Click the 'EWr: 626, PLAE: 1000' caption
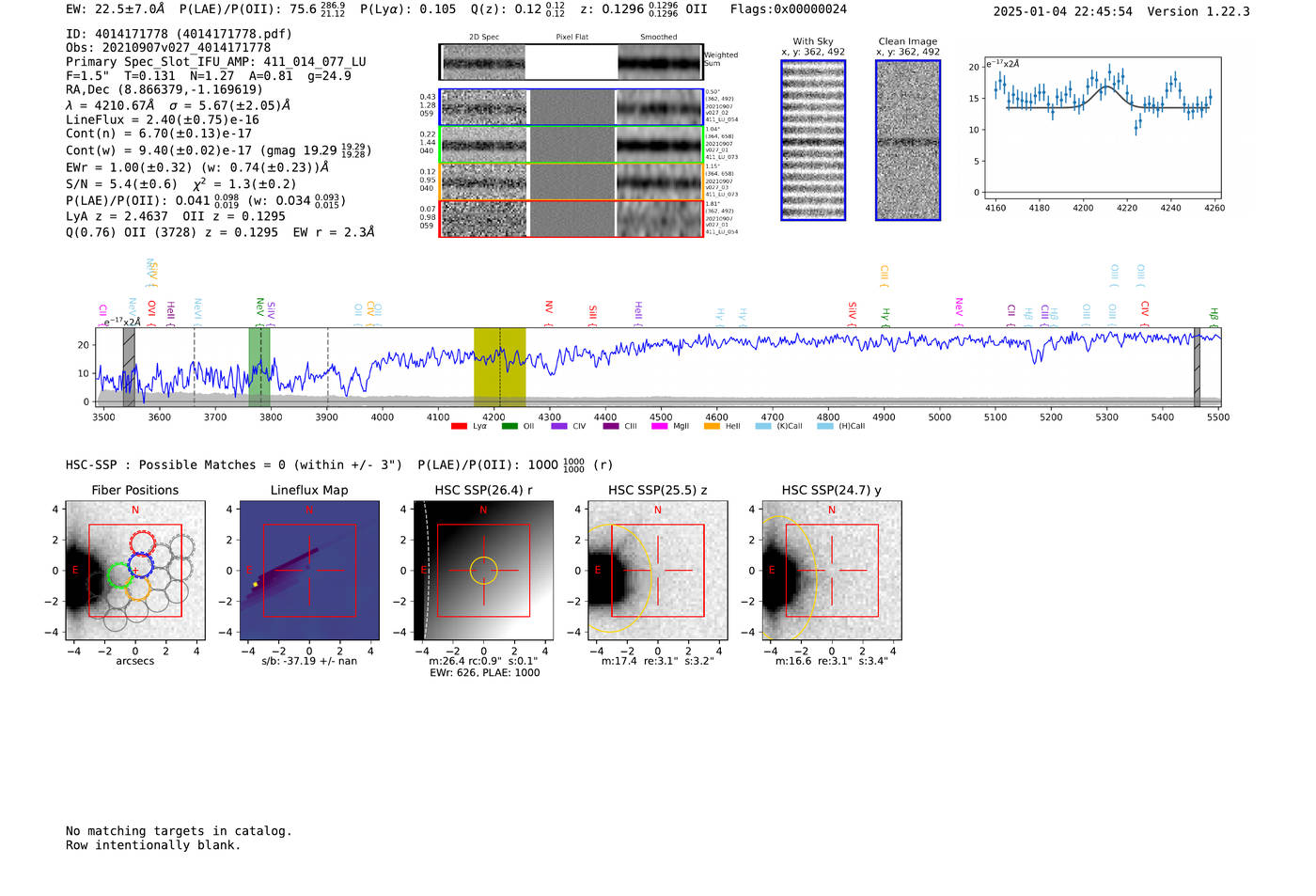The height and width of the screenshot is (896, 1316). (x=484, y=673)
